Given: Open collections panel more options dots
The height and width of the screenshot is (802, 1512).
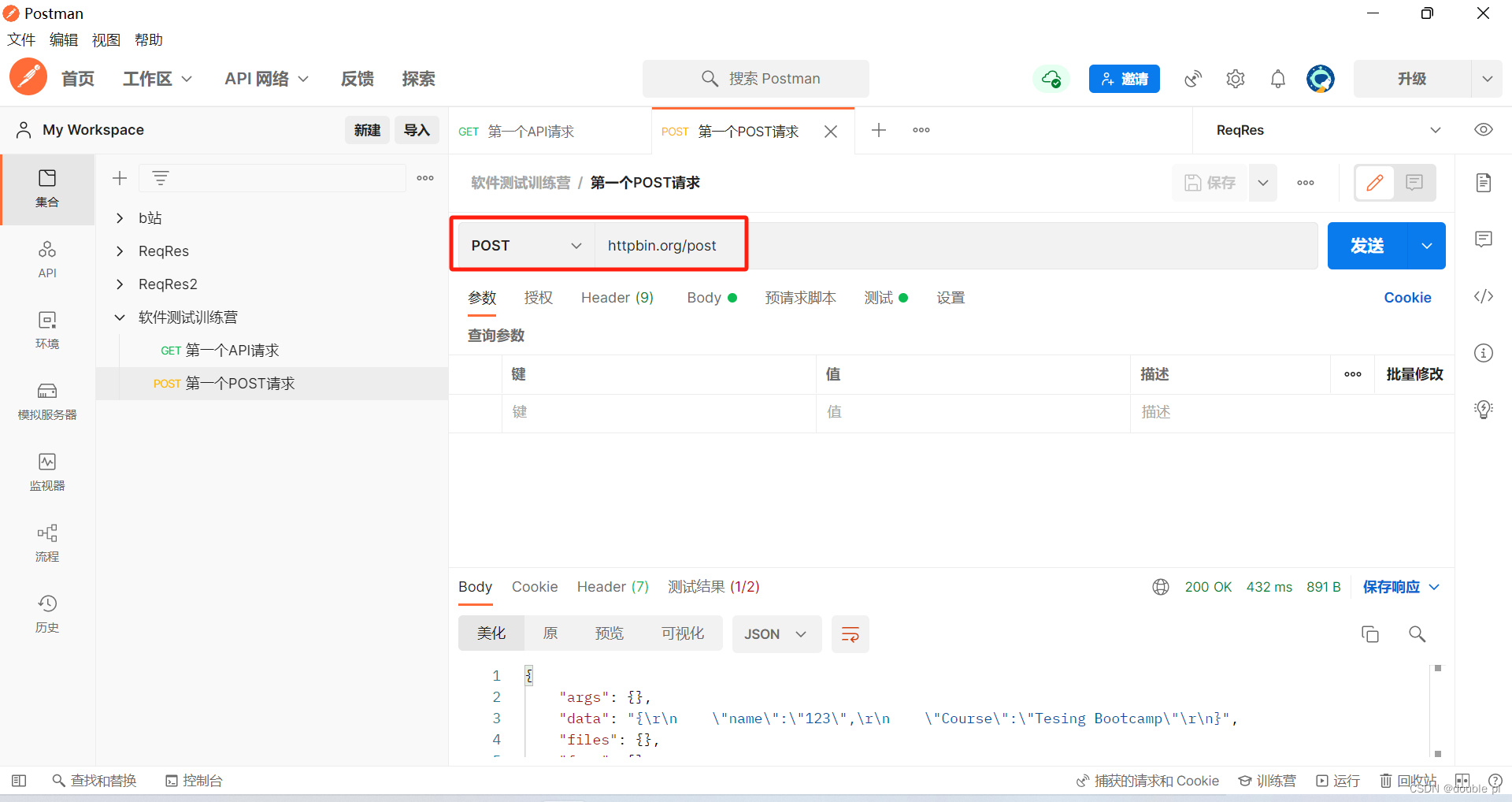Looking at the screenshot, I should pyautogui.click(x=425, y=178).
